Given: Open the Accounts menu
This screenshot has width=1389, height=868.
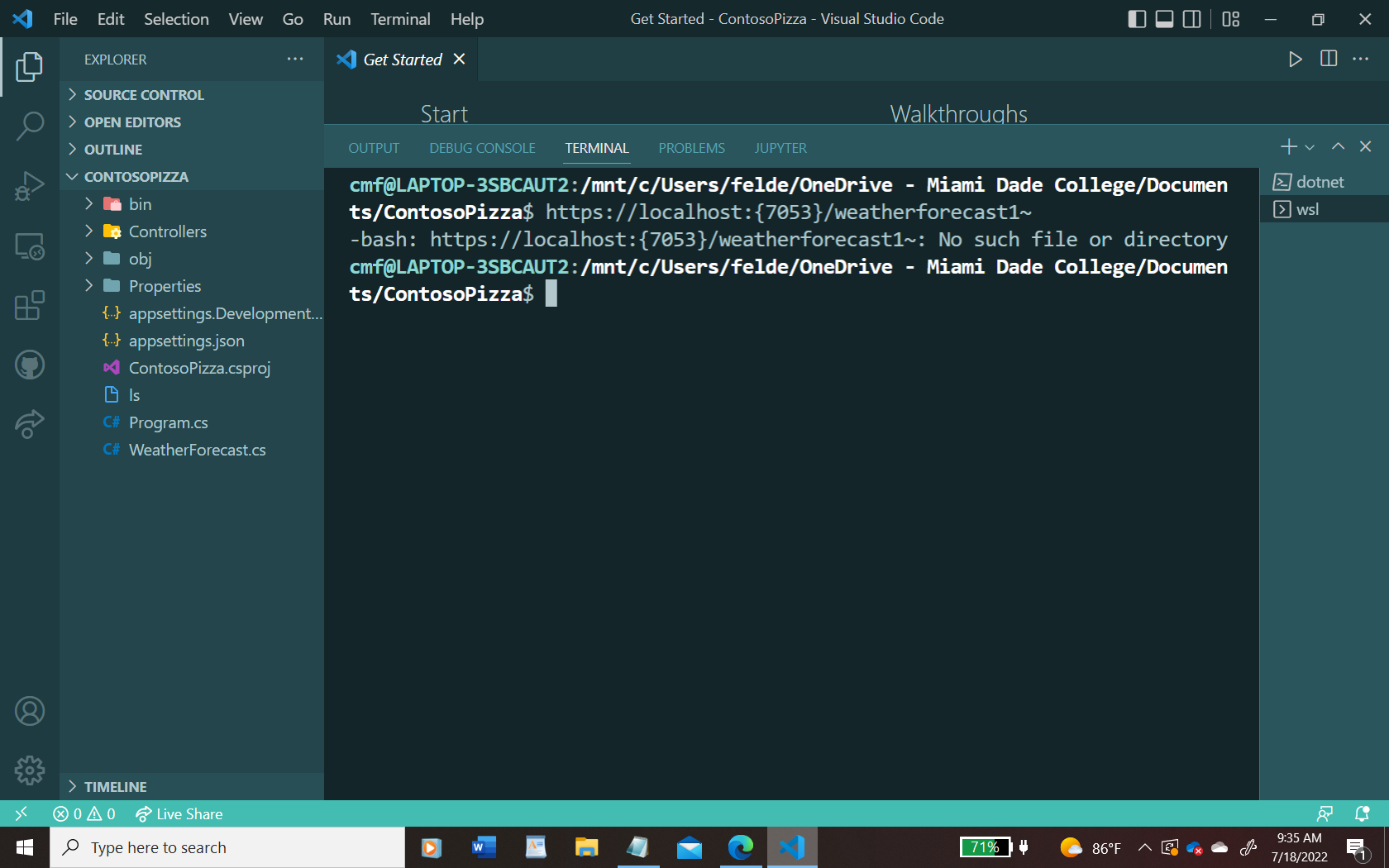Looking at the screenshot, I should click(30, 711).
